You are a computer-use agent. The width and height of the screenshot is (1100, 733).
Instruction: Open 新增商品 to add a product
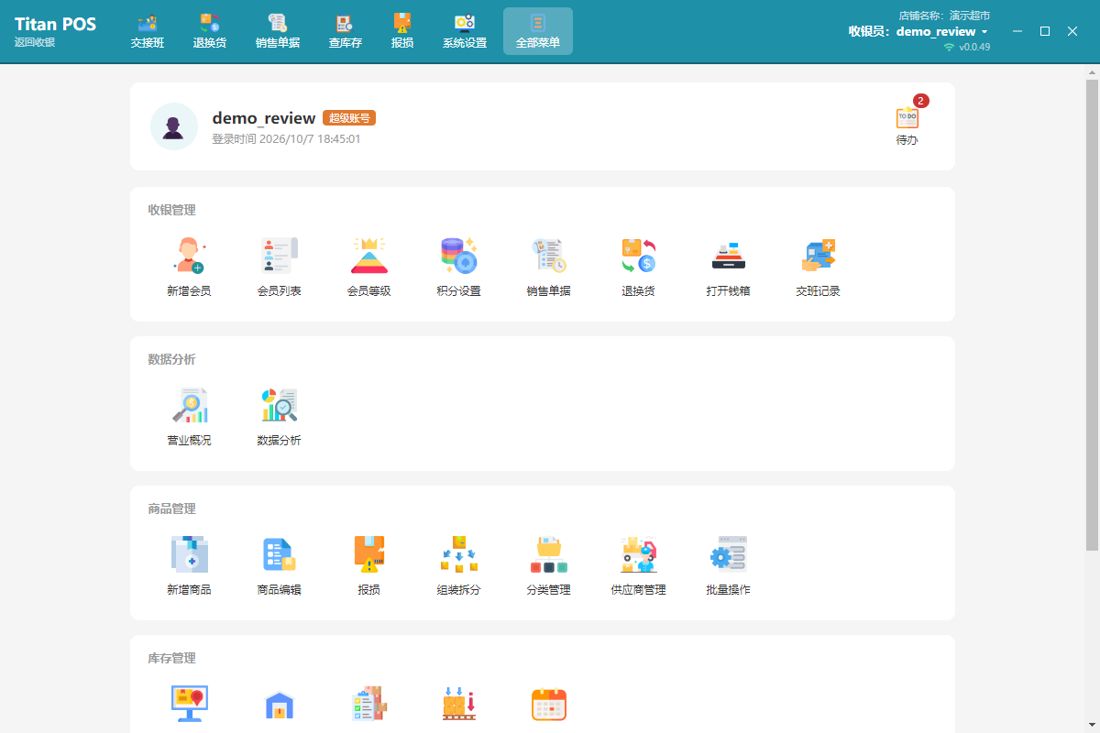click(189, 566)
